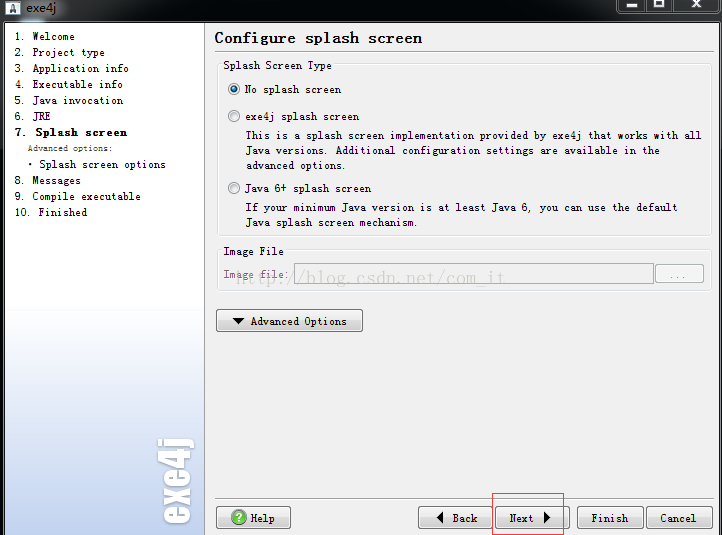This screenshot has width=722, height=535.
Task: Click the Back arrow icon
Action: (441, 518)
